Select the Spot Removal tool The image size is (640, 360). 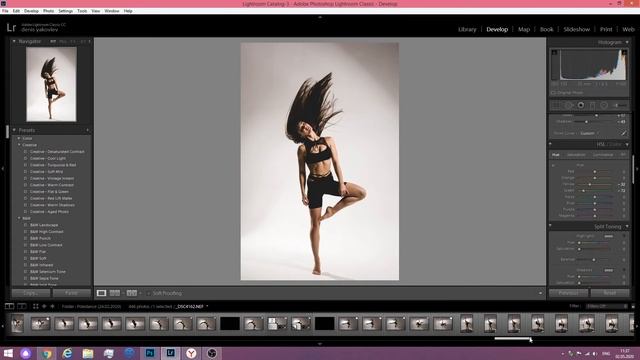point(568,105)
